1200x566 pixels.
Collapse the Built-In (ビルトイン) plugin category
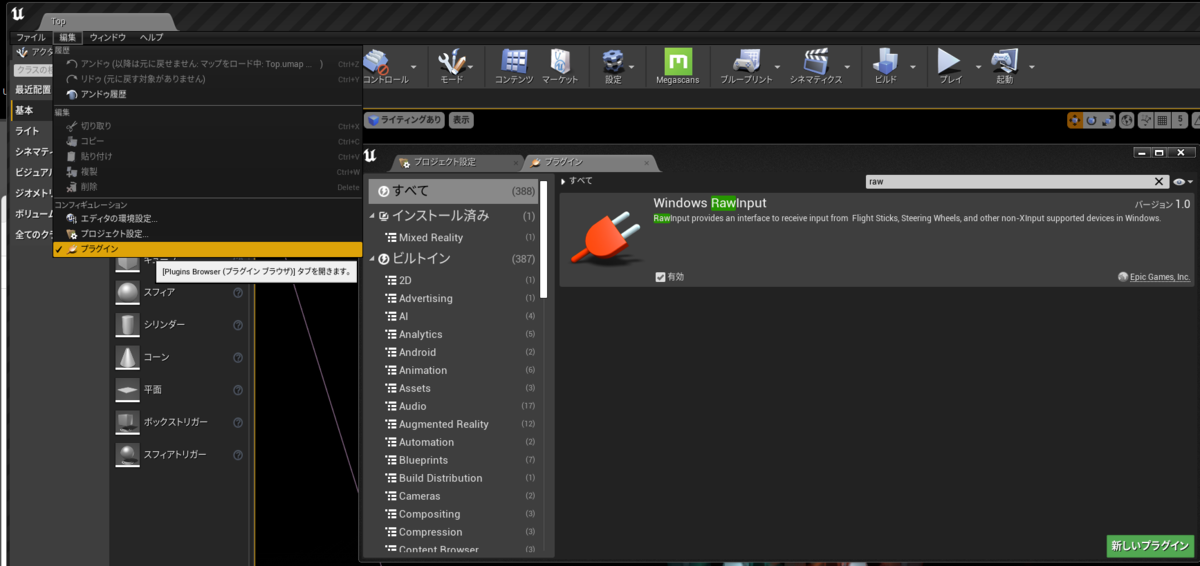point(372,259)
